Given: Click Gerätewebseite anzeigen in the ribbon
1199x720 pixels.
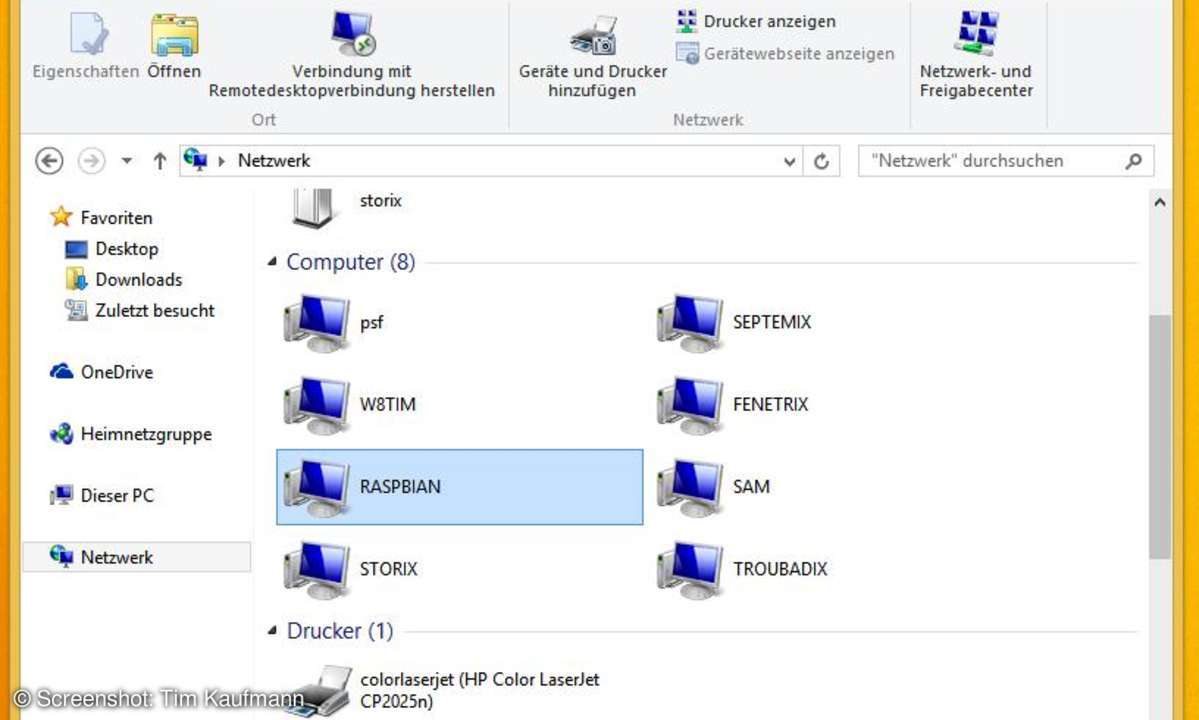Looking at the screenshot, I should [x=785, y=54].
